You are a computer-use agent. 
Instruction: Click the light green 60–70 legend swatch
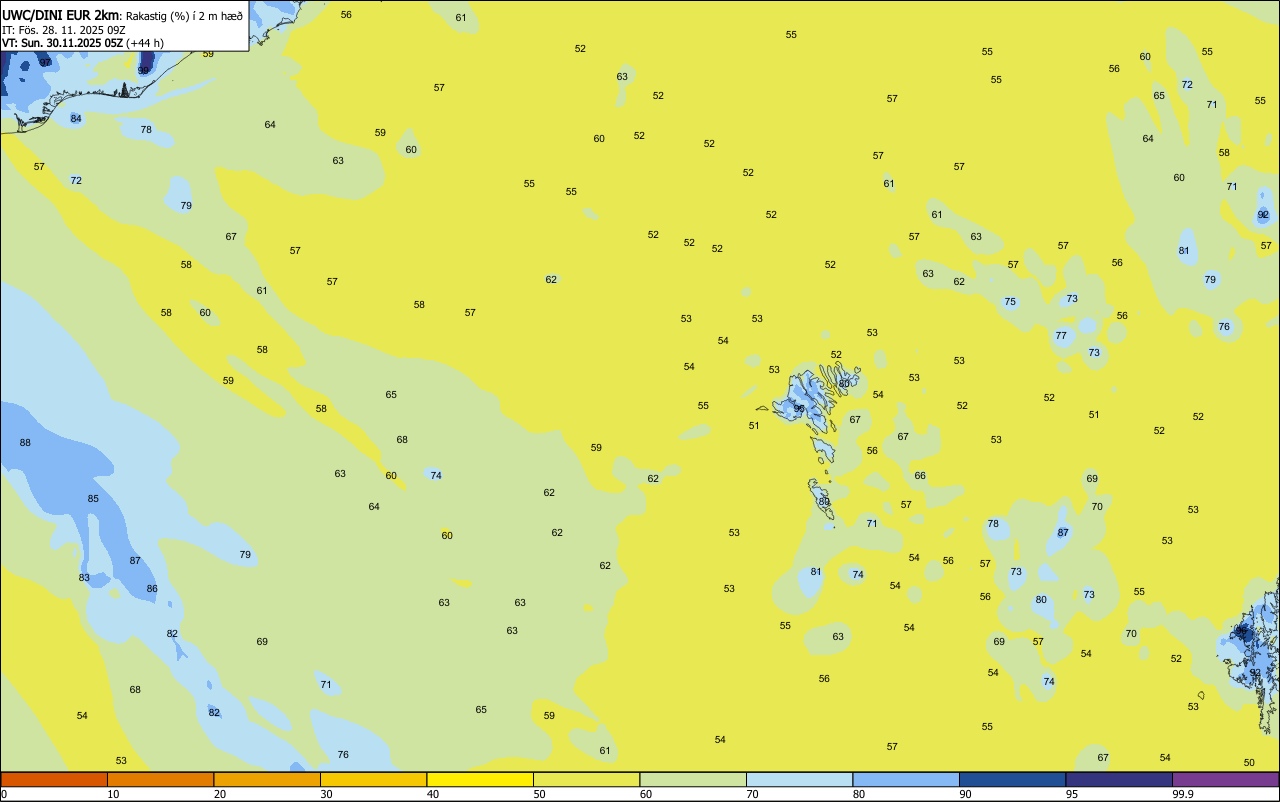click(x=693, y=779)
